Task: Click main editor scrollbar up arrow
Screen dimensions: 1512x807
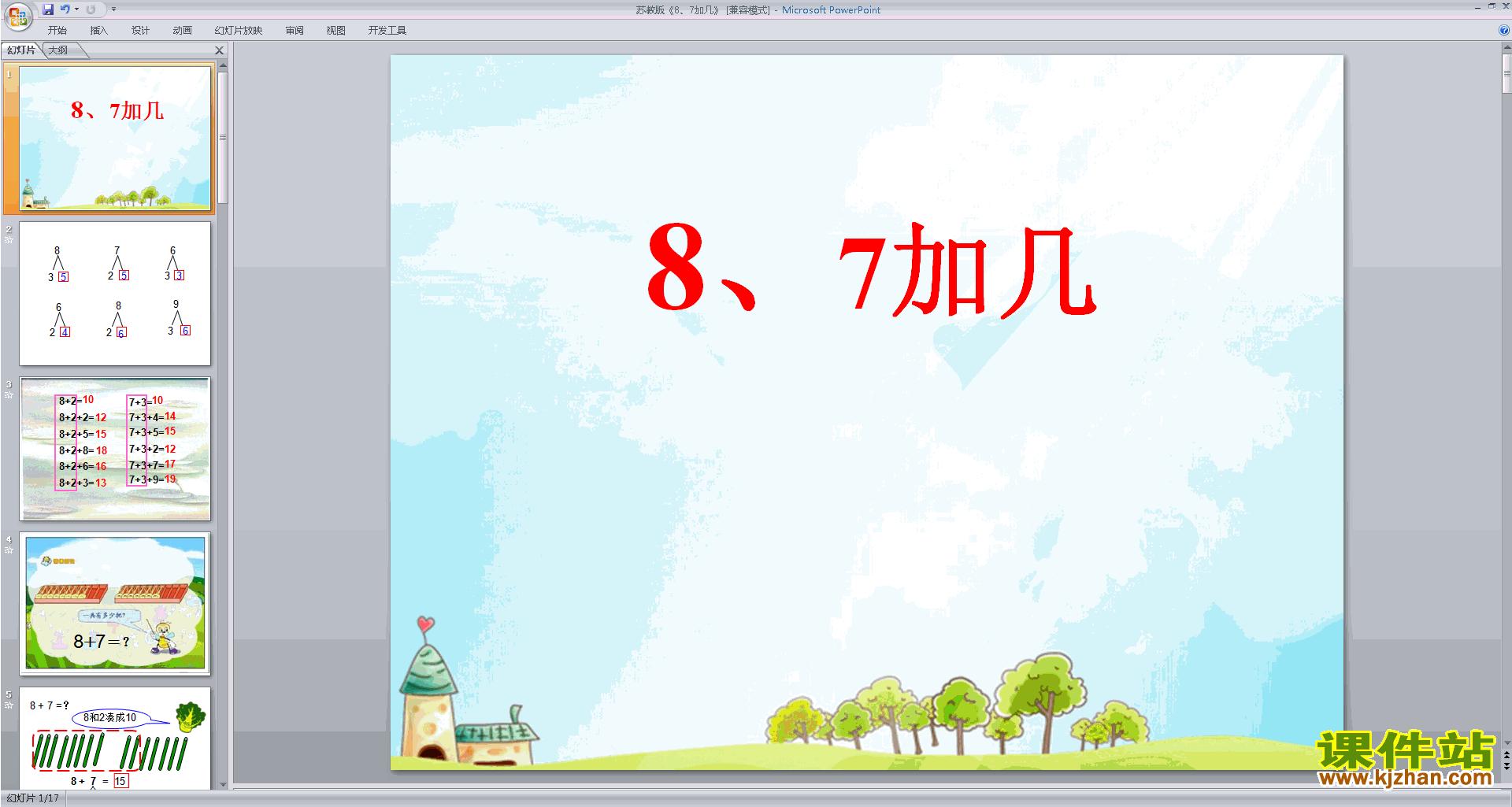Action: pos(1506,48)
